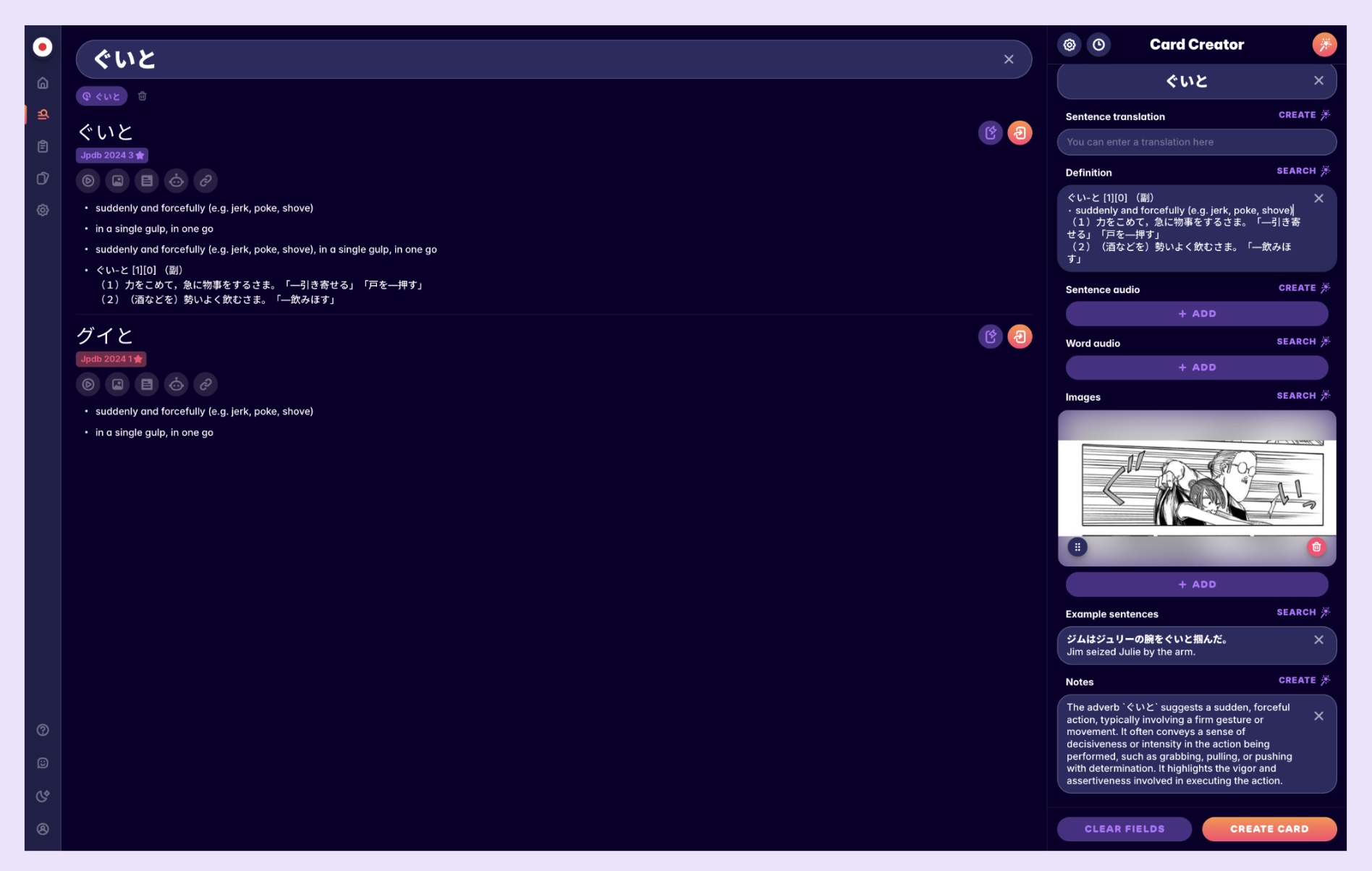Click the ぐいと entry heading

click(106, 132)
